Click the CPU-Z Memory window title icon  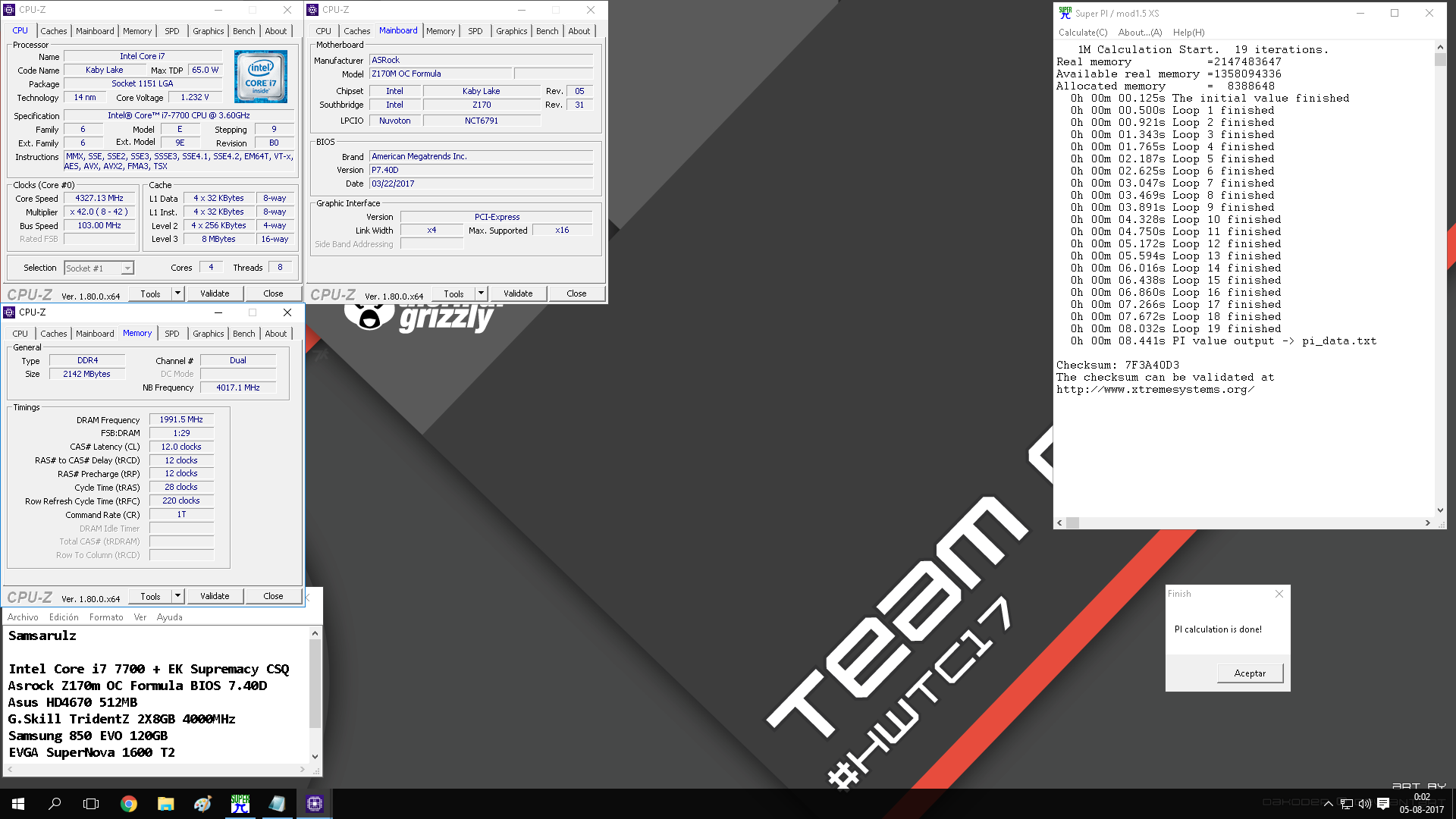point(9,312)
